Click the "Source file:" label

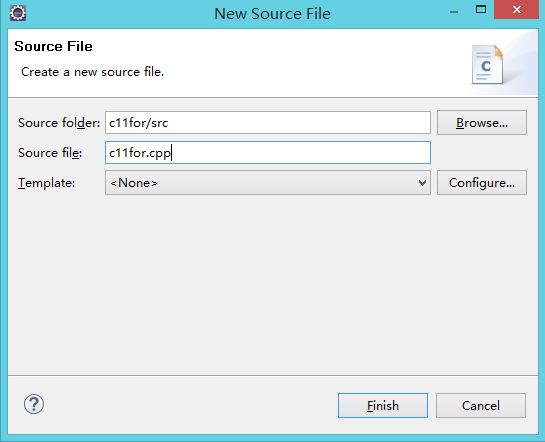pyautogui.click(x=50, y=153)
